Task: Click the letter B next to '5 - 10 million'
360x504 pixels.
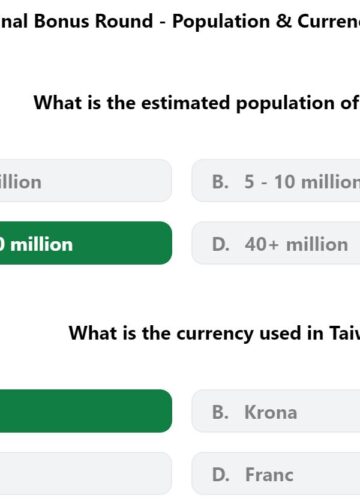Action: (220, 182)
